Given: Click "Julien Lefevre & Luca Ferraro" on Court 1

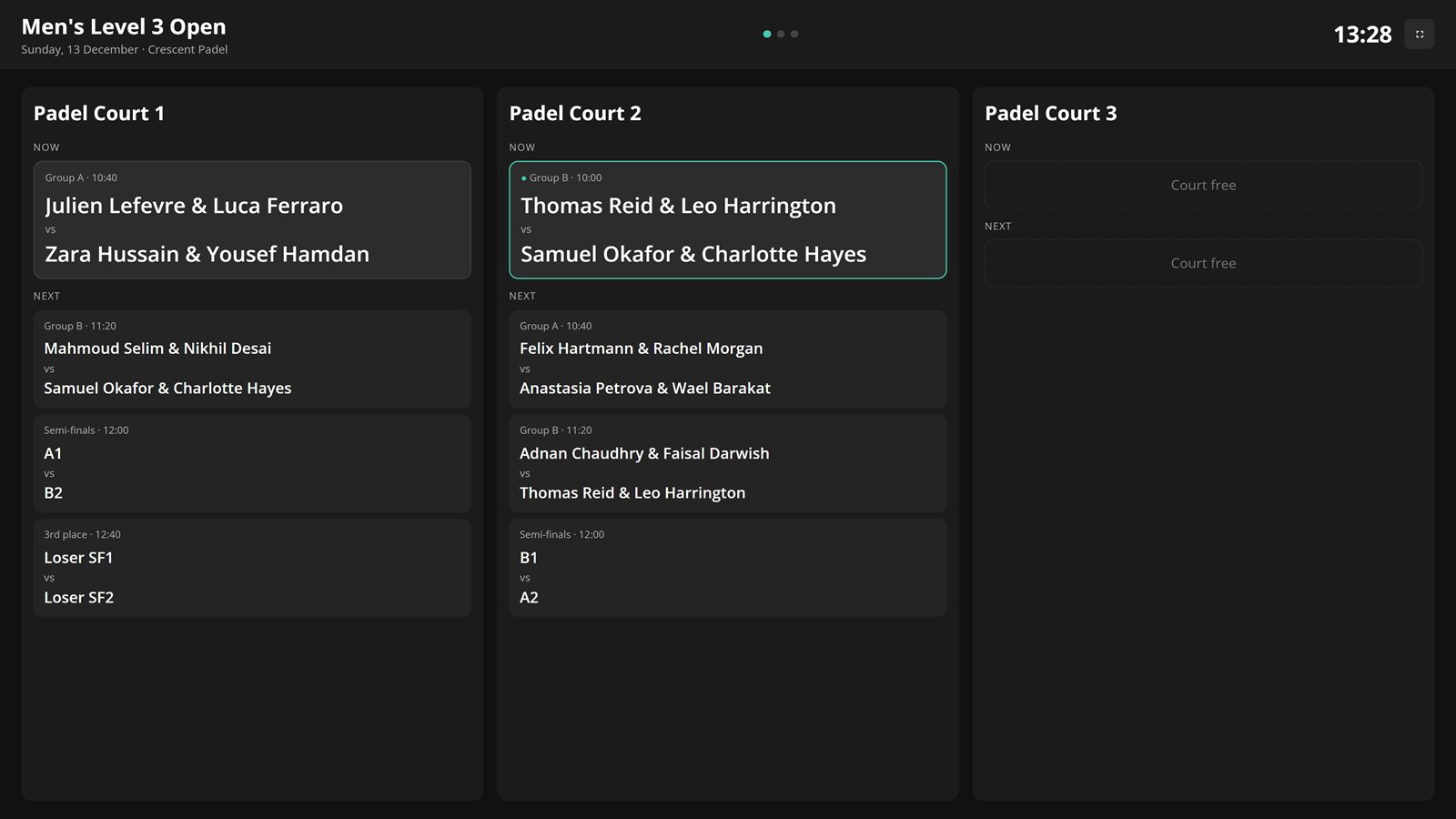Looking at the screenshot, I should [x=194, y=206].
